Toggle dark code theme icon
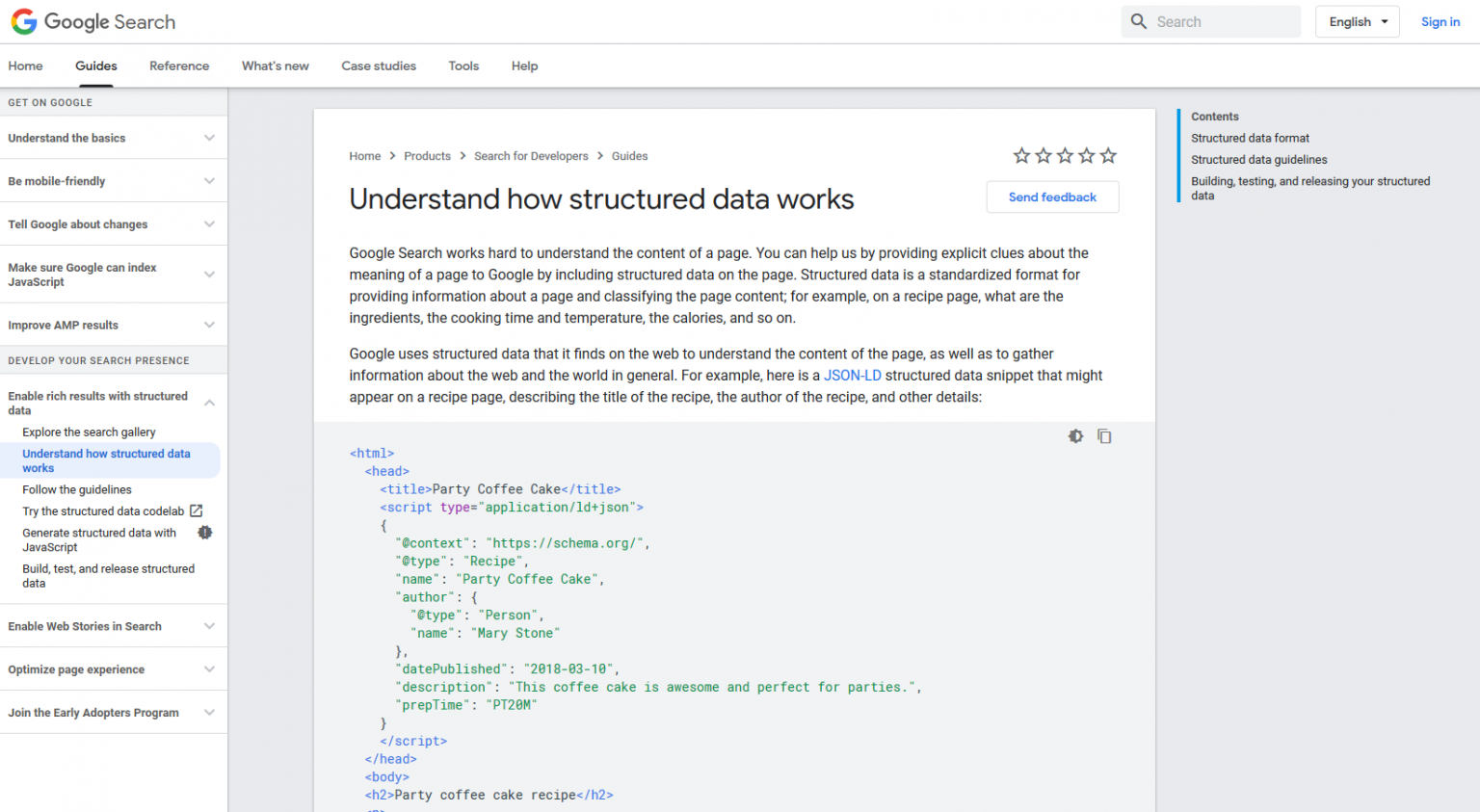The height and width of the screenshot is (812, 1480). 1075,436
